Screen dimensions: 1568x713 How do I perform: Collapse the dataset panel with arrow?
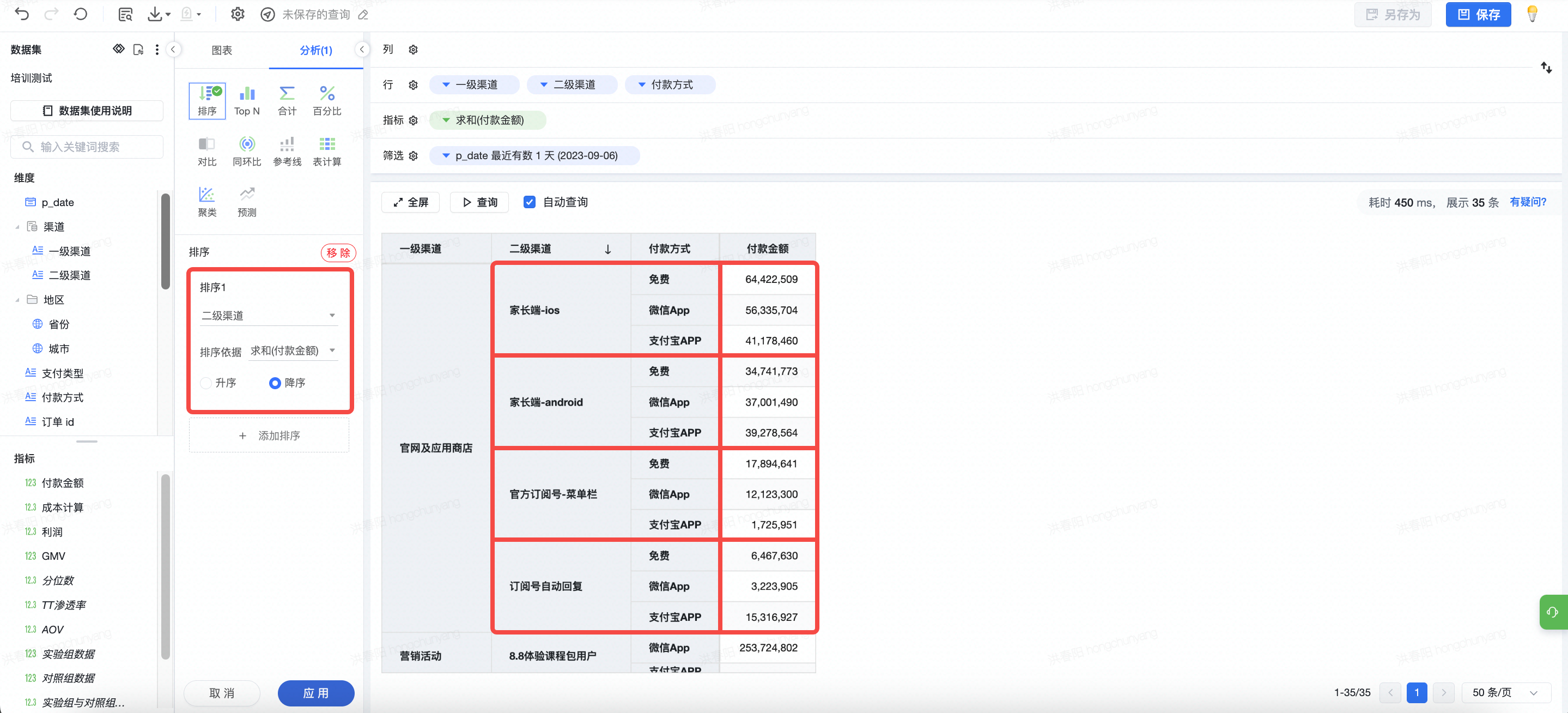pyautogui.click(x=173, y=49)
